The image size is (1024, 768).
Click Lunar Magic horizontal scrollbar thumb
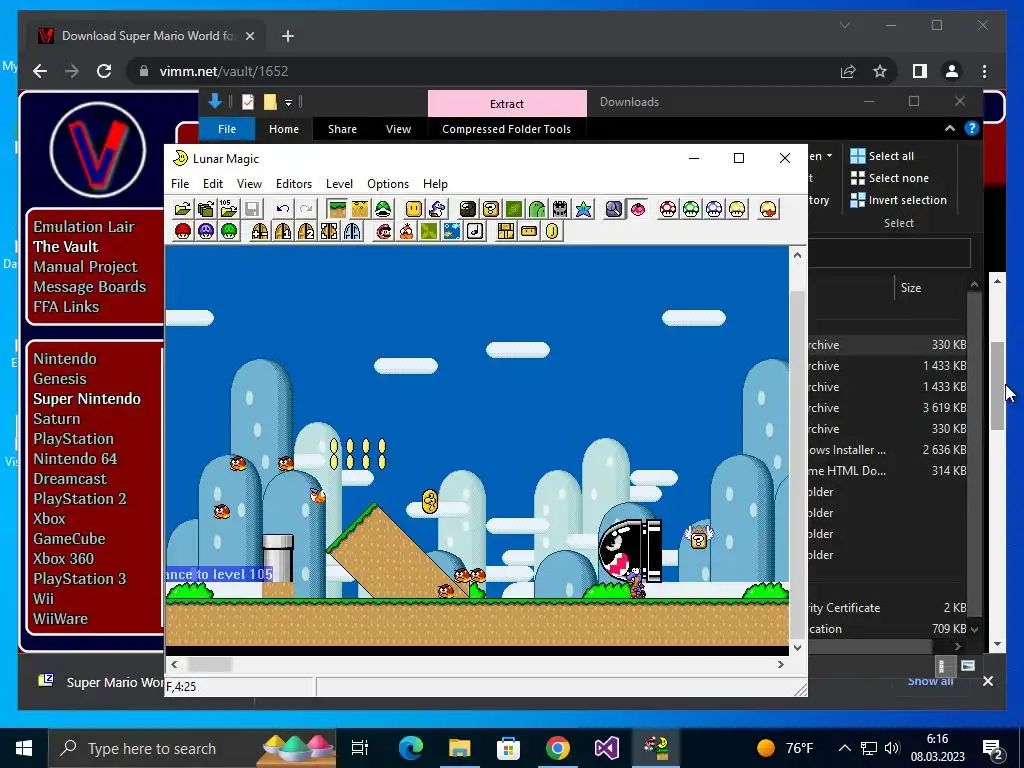tap(210, 665)
